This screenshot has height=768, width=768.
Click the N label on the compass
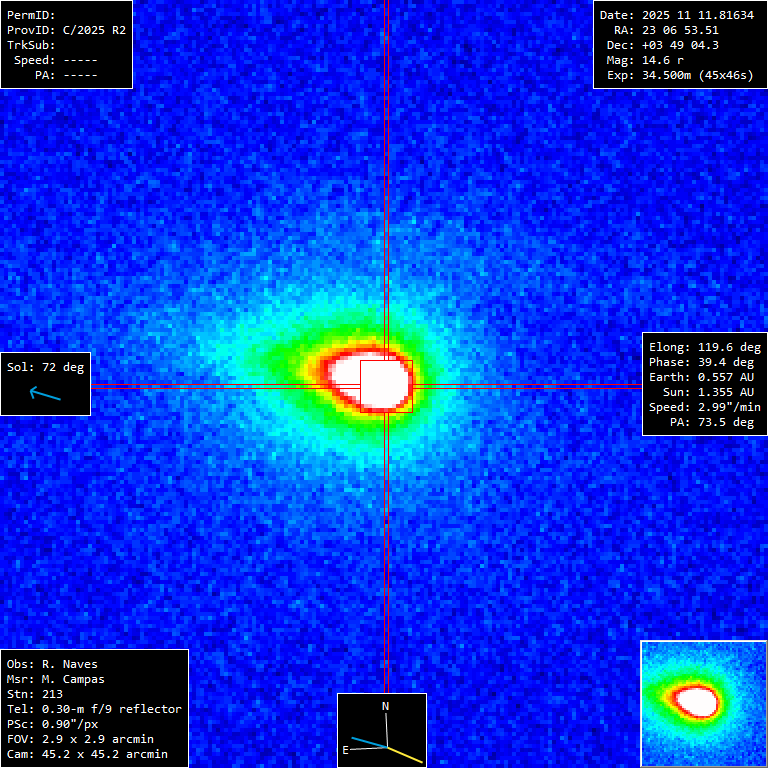[x=386, y=706]
